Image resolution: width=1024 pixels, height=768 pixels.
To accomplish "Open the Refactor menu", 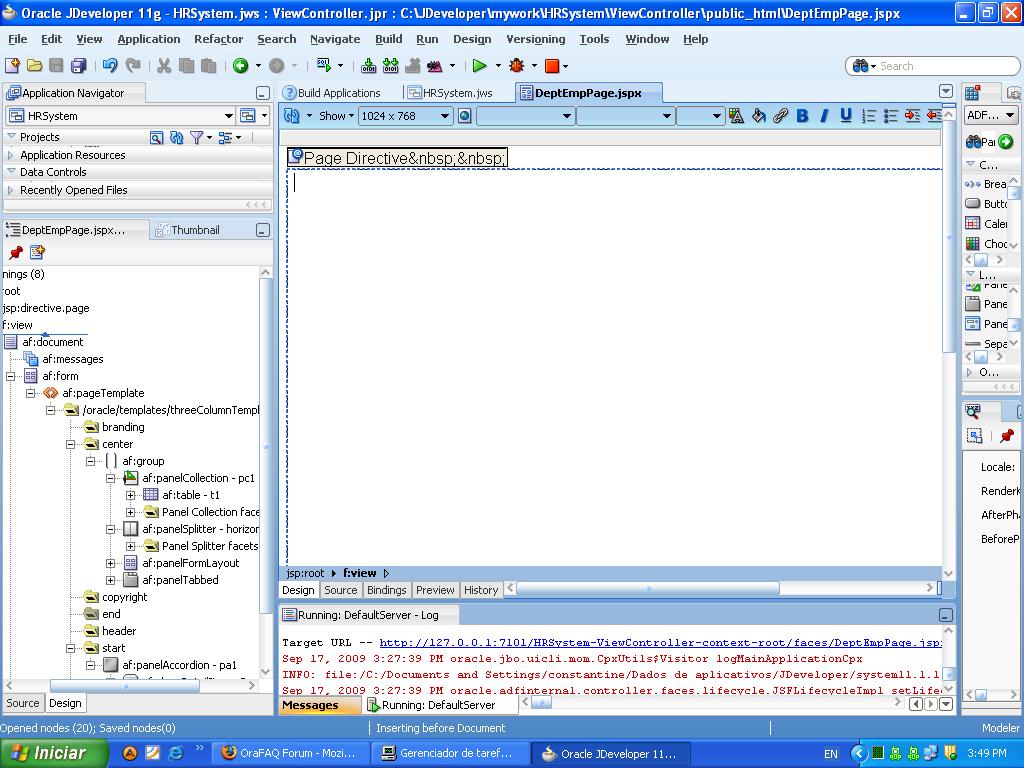I will tap(218, 39).
